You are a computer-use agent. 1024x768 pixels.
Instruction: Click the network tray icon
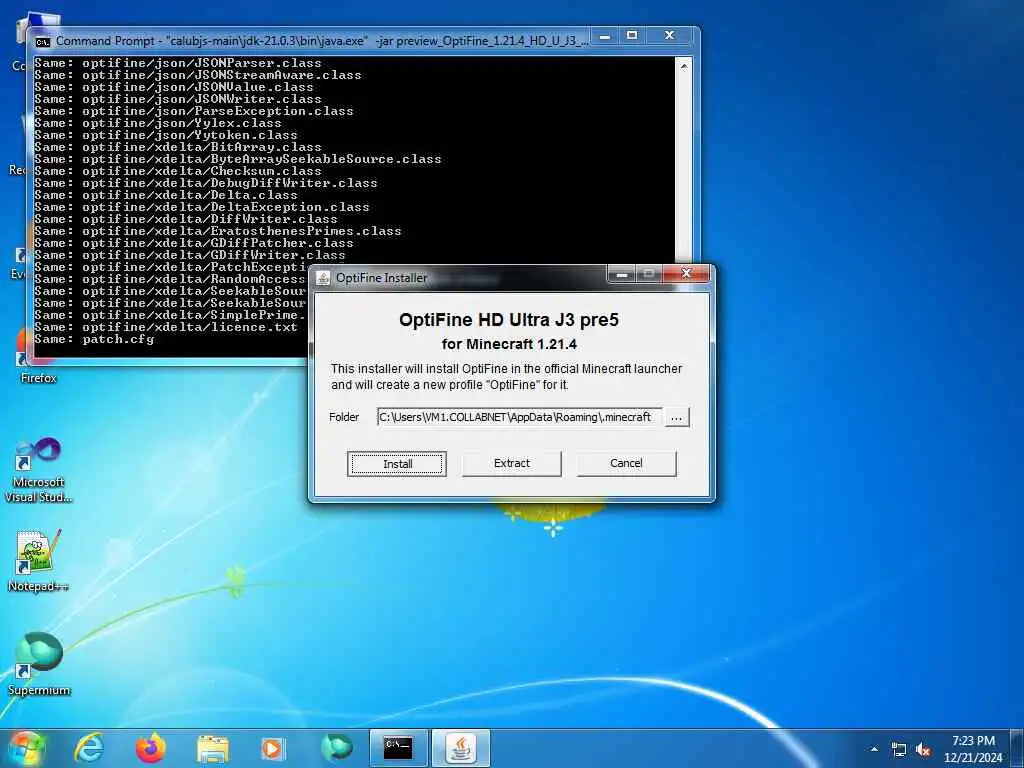899,750
